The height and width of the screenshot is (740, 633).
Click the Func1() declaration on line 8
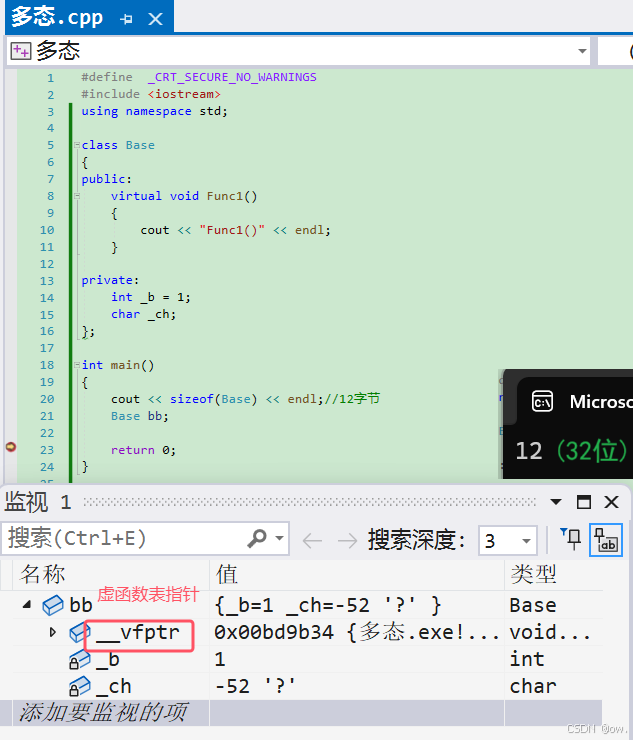(x=232, y=196)
